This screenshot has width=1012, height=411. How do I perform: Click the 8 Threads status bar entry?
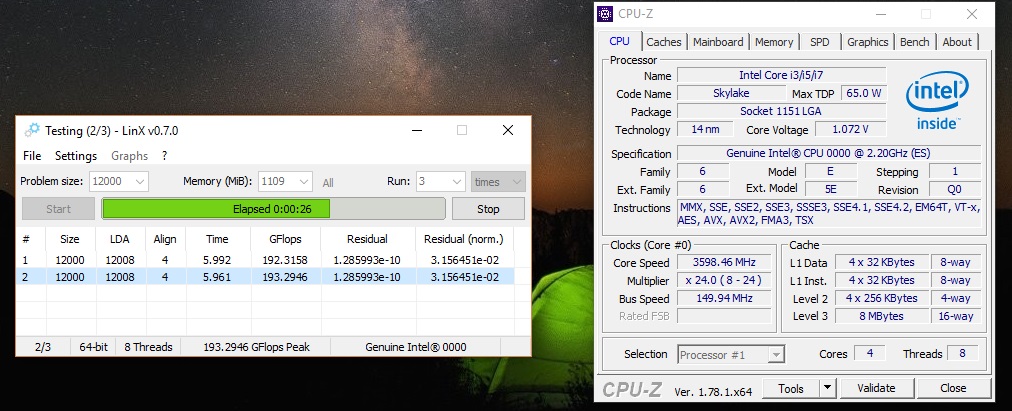[x=148, y=346]
